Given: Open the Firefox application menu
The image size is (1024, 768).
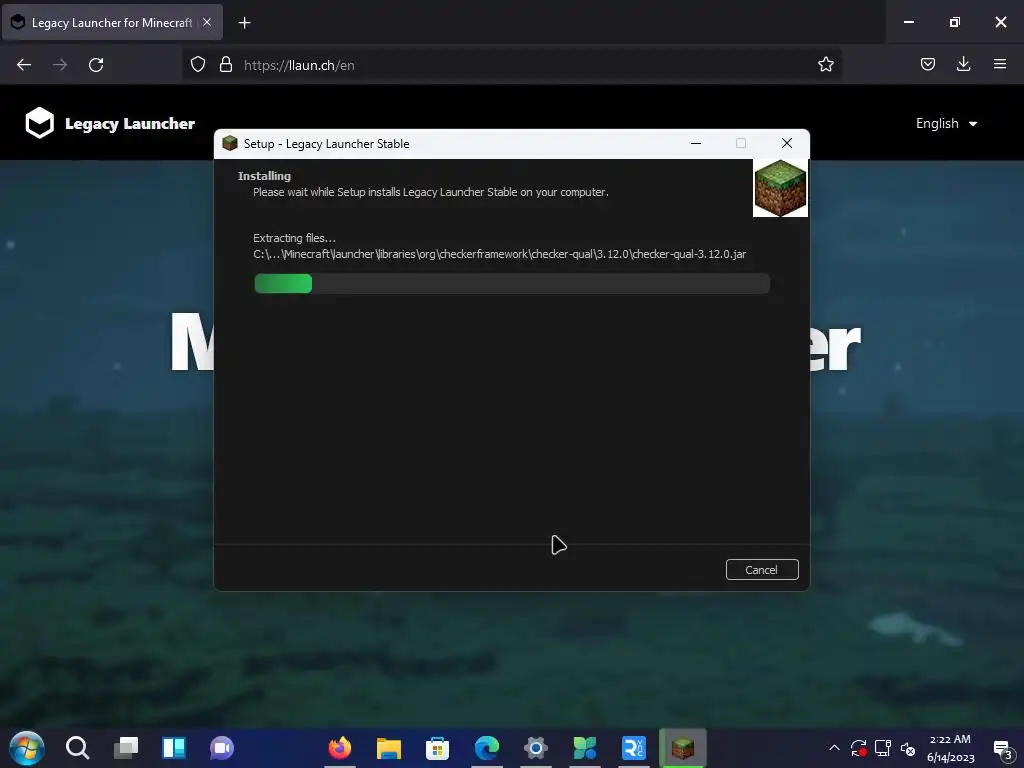Looking at the screenshot, I should pyautogui.click(x=999, y=64).
